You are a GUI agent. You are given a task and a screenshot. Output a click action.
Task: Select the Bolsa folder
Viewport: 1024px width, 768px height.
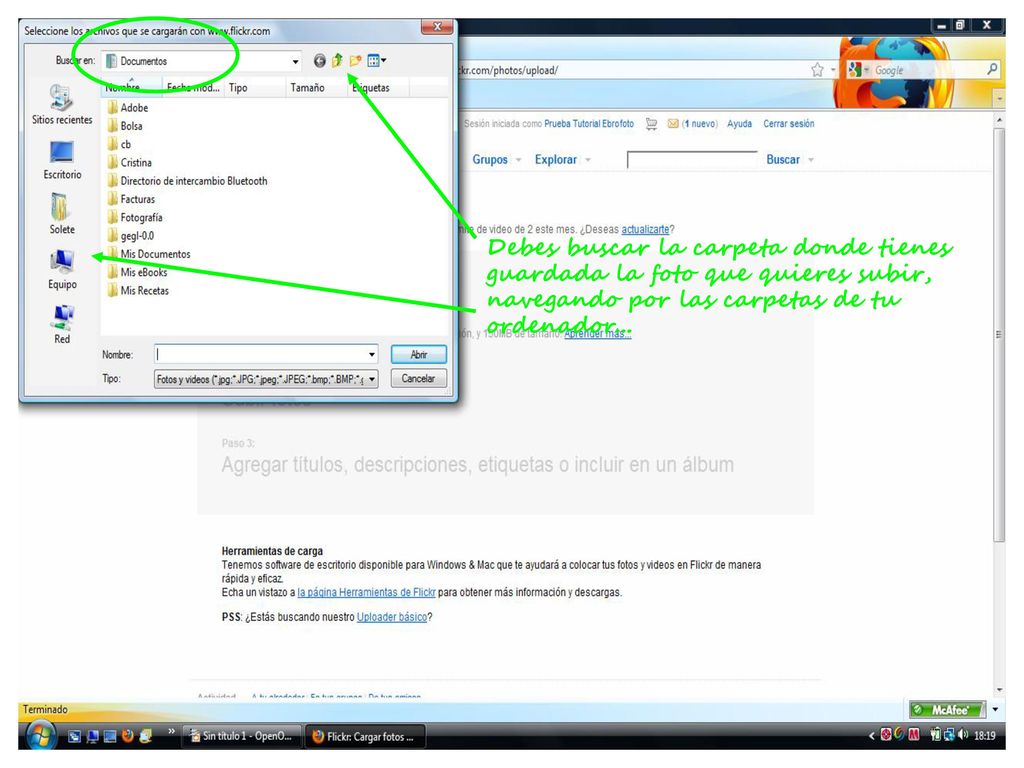point(125,126)
